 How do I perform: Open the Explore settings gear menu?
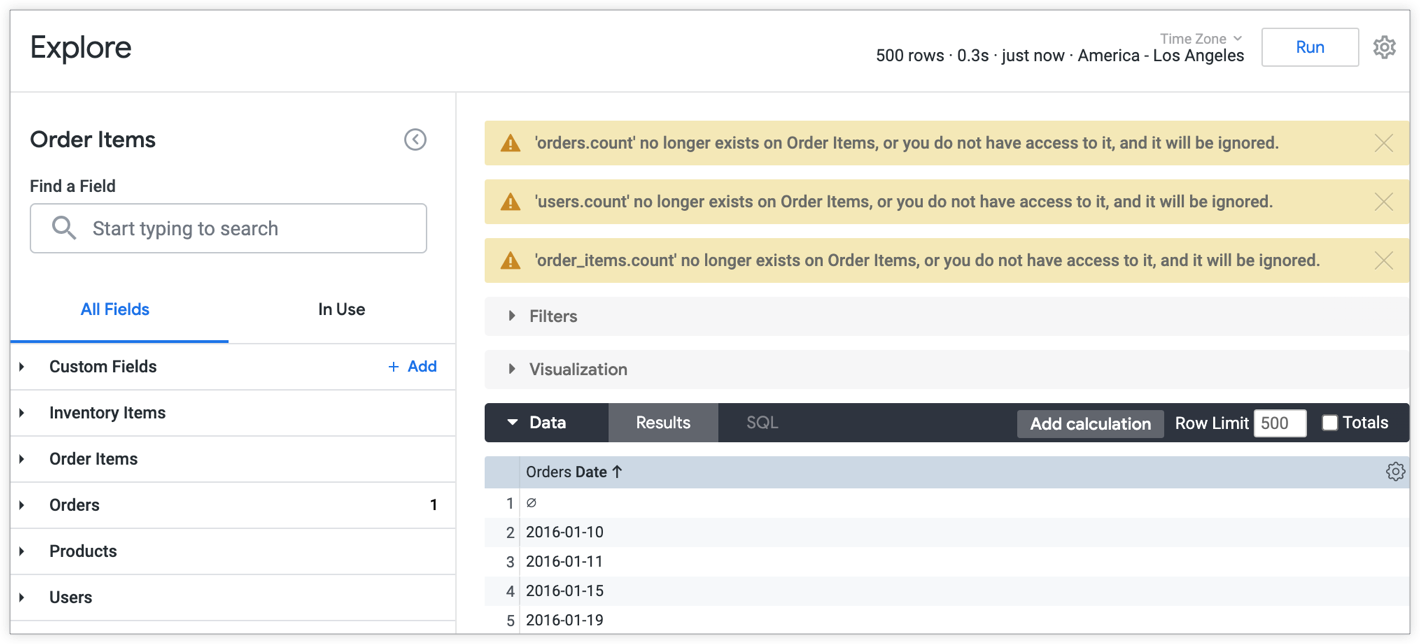1384,47
